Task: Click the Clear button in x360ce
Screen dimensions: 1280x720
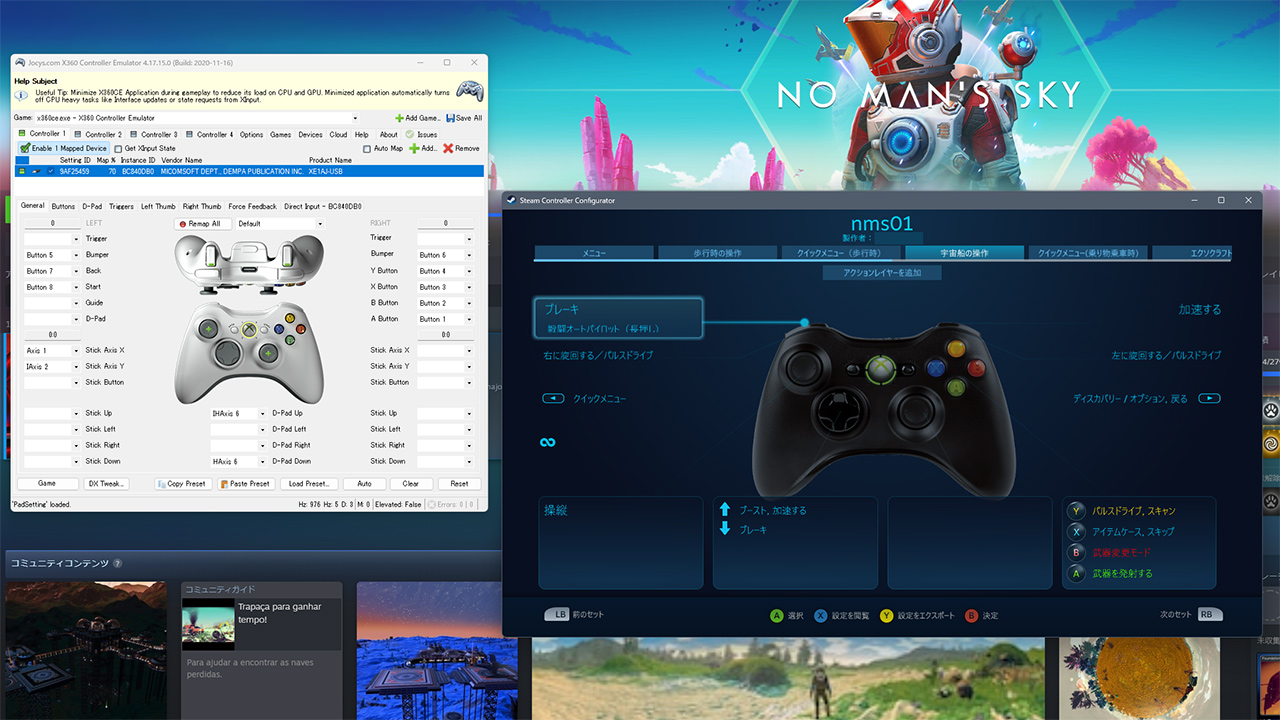Action: [411, 484]
